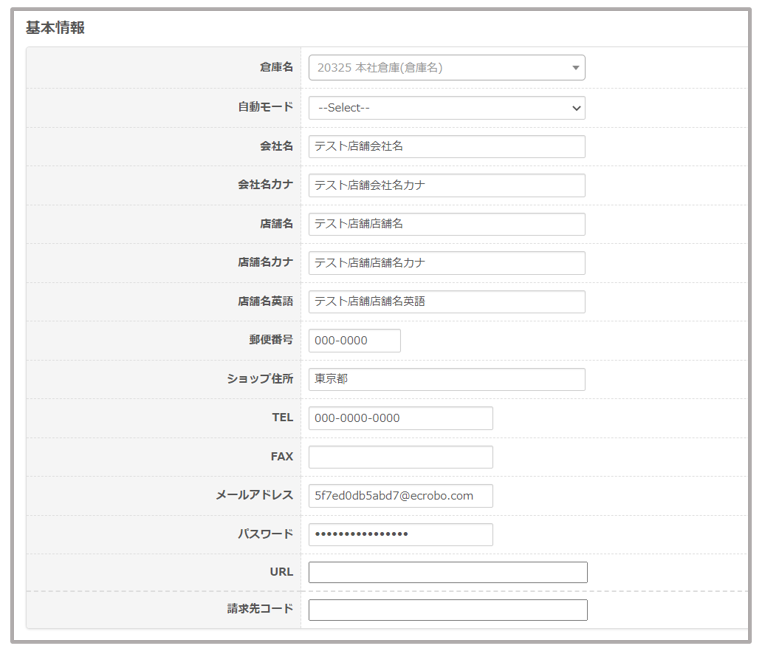Click the 店舗名 label
Viewport: 759px width, 653px height.
[276, 224]
